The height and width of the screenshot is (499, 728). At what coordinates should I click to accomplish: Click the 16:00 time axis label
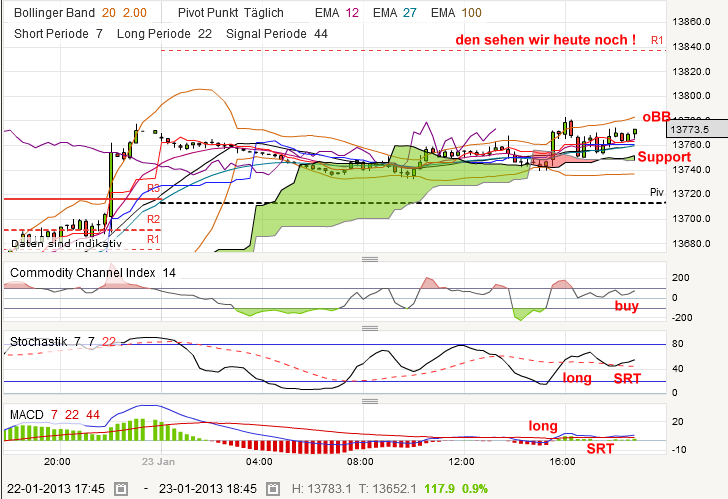click(x=562, y=461)
